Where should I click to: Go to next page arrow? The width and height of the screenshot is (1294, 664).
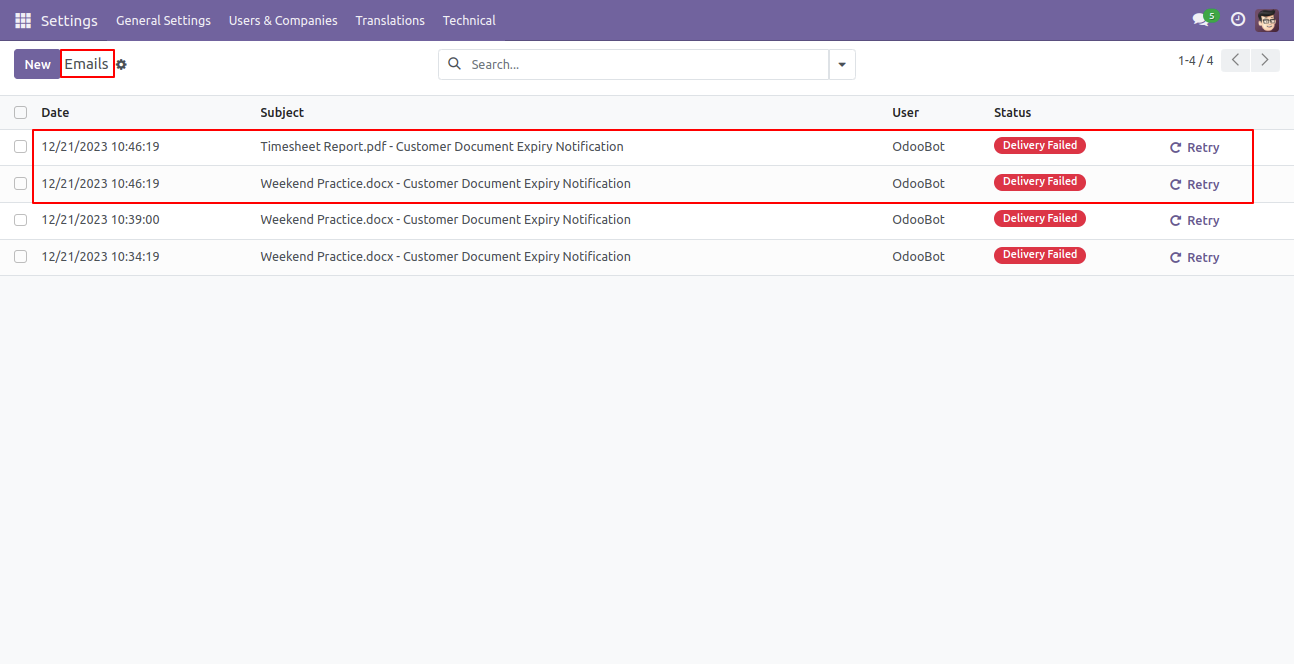[1266, 60]
